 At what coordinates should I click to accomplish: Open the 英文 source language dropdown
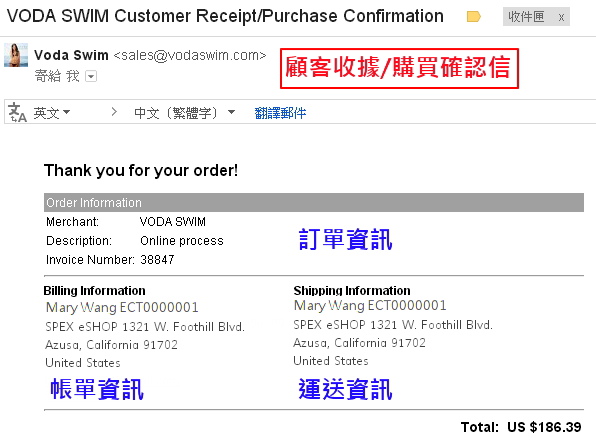coord(51,113)
